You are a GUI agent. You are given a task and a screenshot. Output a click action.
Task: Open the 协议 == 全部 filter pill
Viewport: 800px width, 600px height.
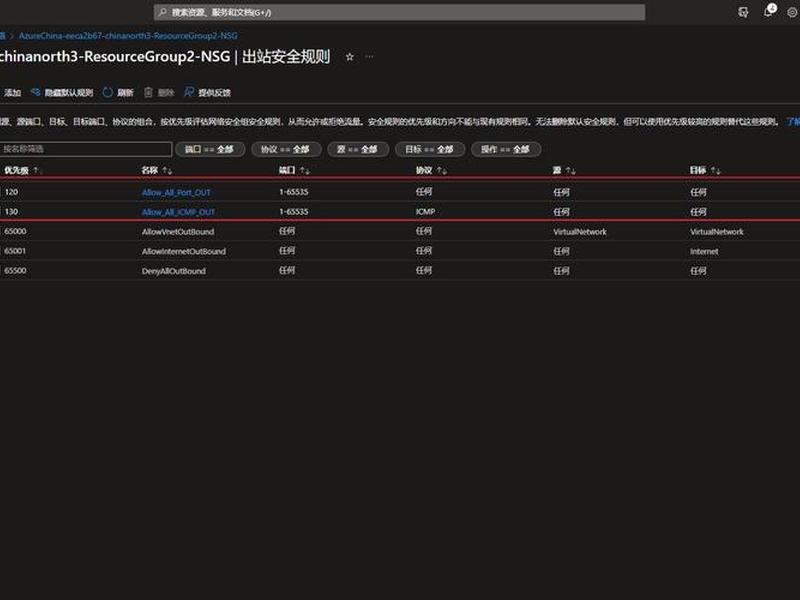pyautogui.click(x=286, y=149)
